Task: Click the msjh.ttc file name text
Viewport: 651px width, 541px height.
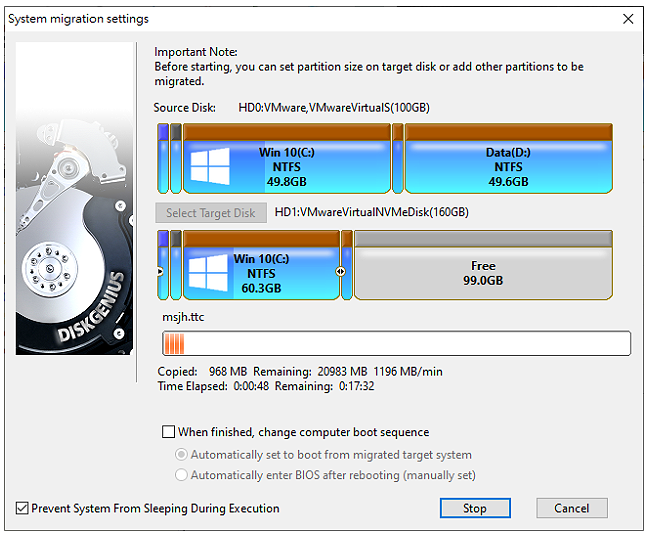Action: [x=183, y=317]
